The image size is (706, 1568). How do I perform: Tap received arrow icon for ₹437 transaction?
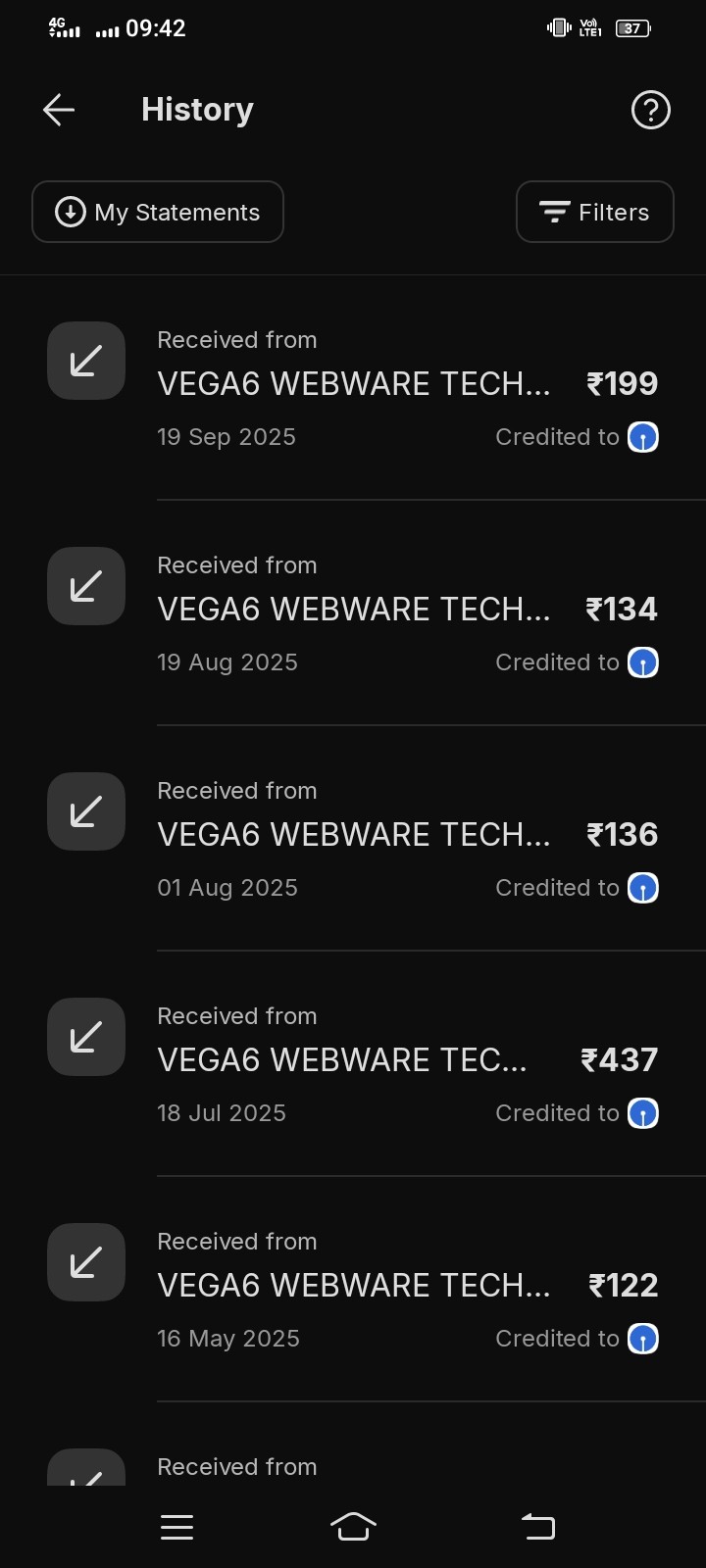click(x=86, y=1037)
